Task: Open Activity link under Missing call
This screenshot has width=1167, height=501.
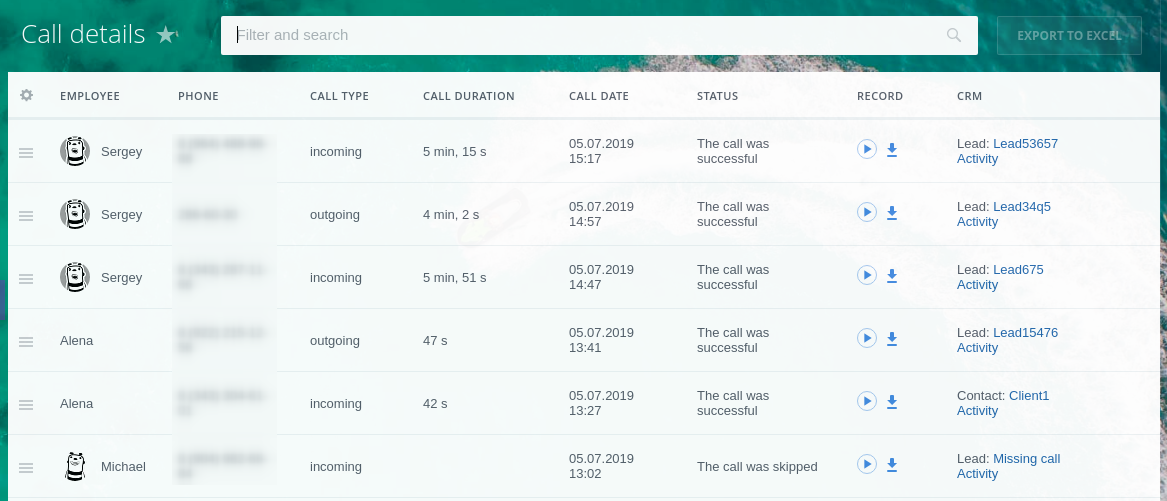Action: 977,474
